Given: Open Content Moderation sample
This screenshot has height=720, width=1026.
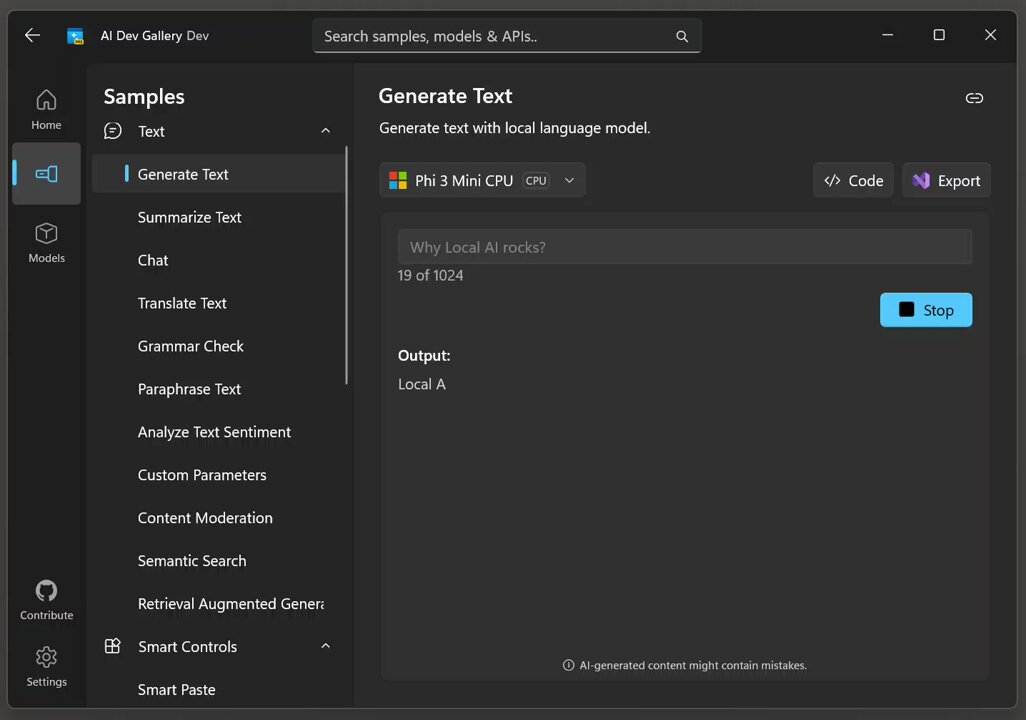Looking at the screenshot, I should (218, 518).
